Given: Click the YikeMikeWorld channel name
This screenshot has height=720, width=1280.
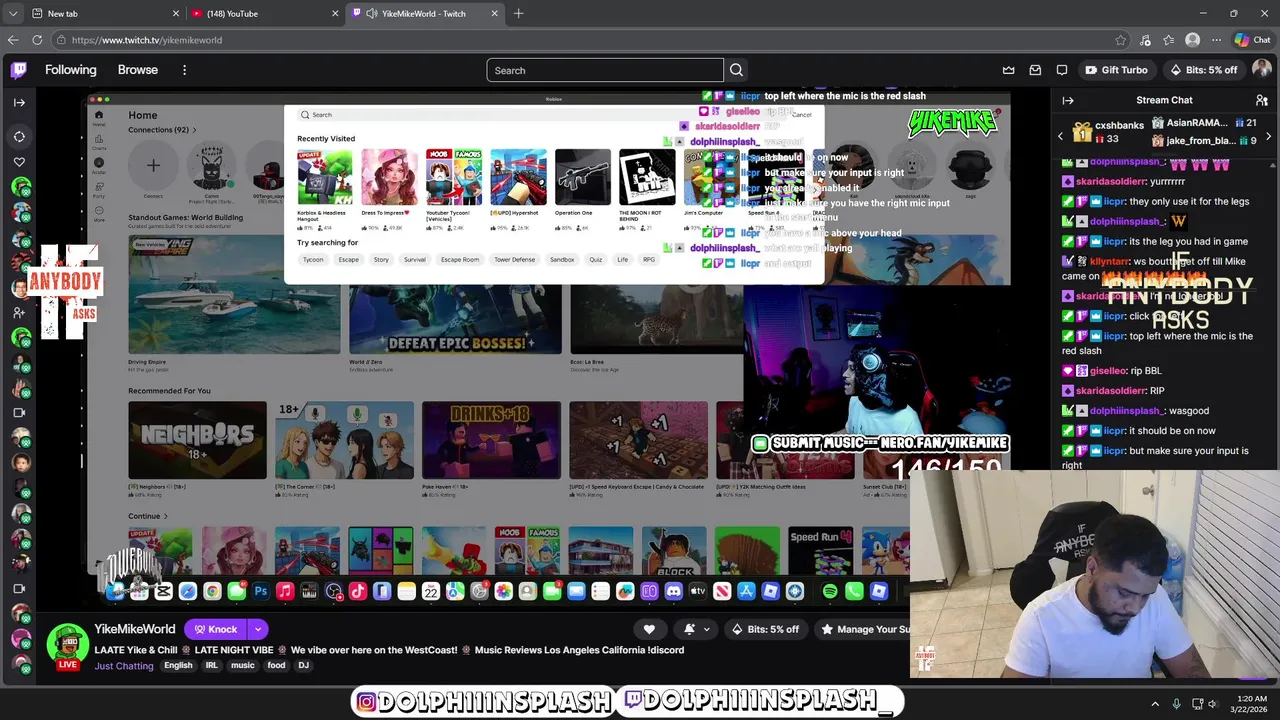Looking at the screenshot, I should tap(135, 629).
